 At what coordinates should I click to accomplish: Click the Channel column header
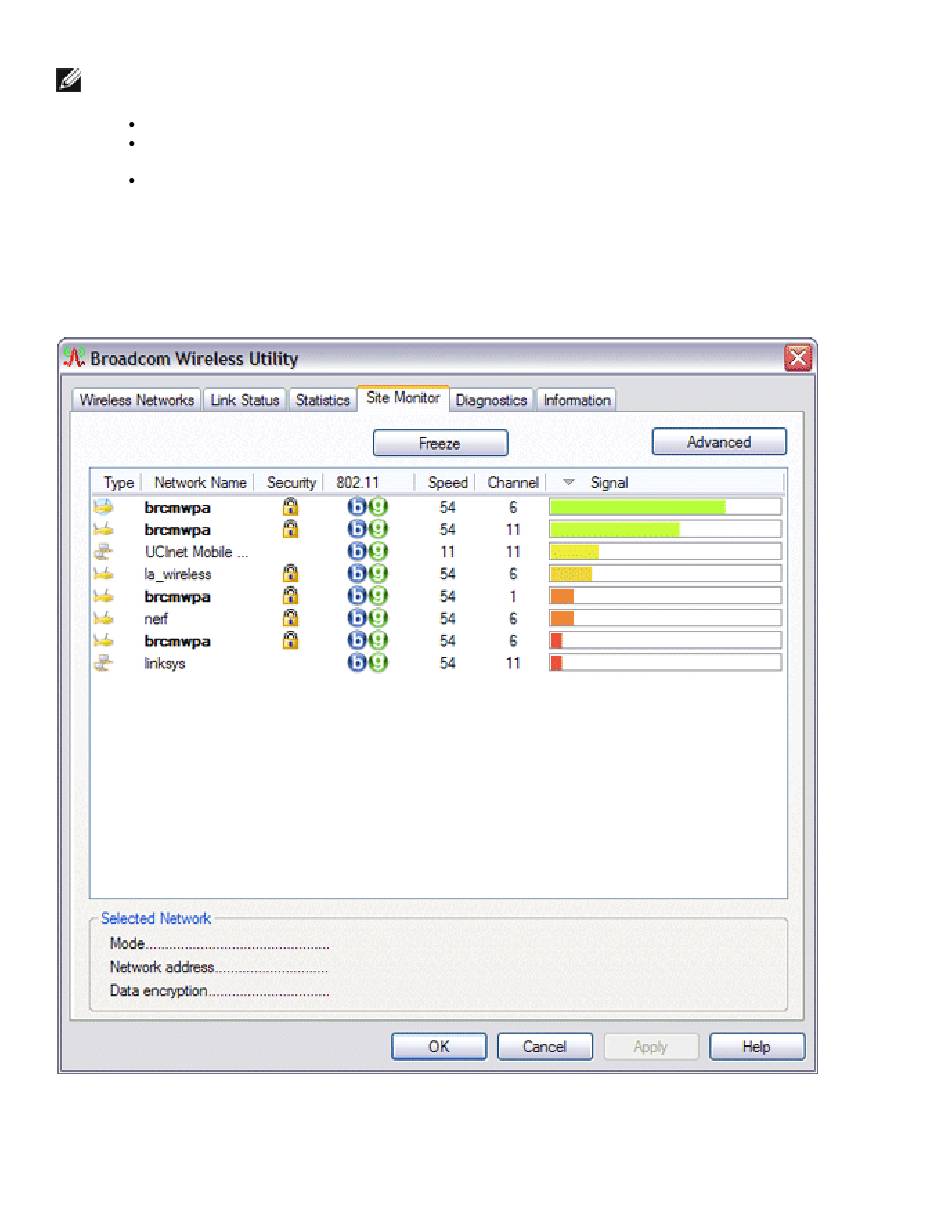point(512,483)
